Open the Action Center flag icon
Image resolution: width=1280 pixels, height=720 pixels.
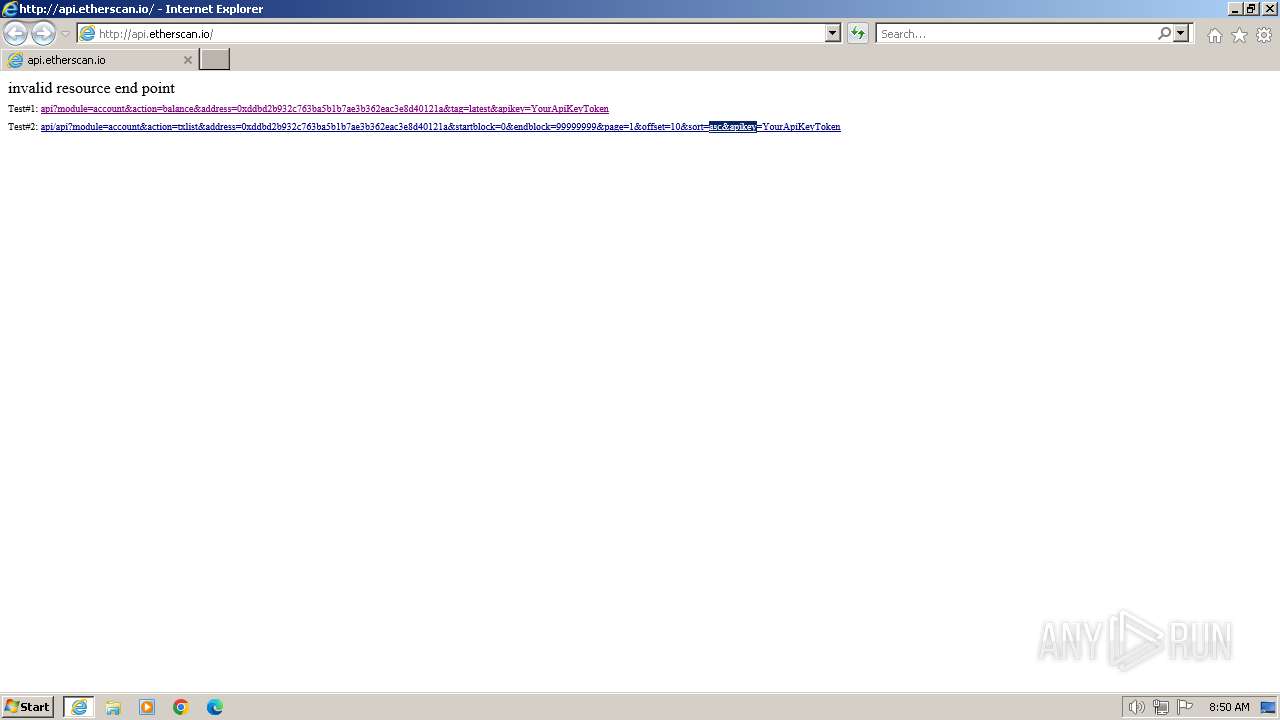pos(1185,707)
